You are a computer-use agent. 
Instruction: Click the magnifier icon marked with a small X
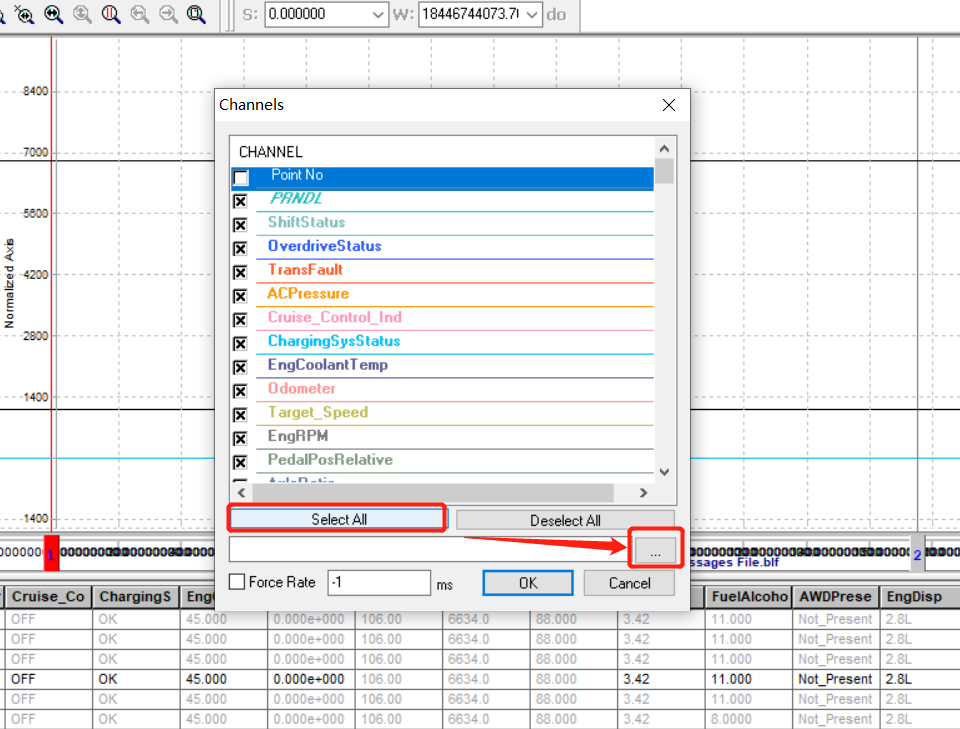pyautogui.click(x=24, y=13)
